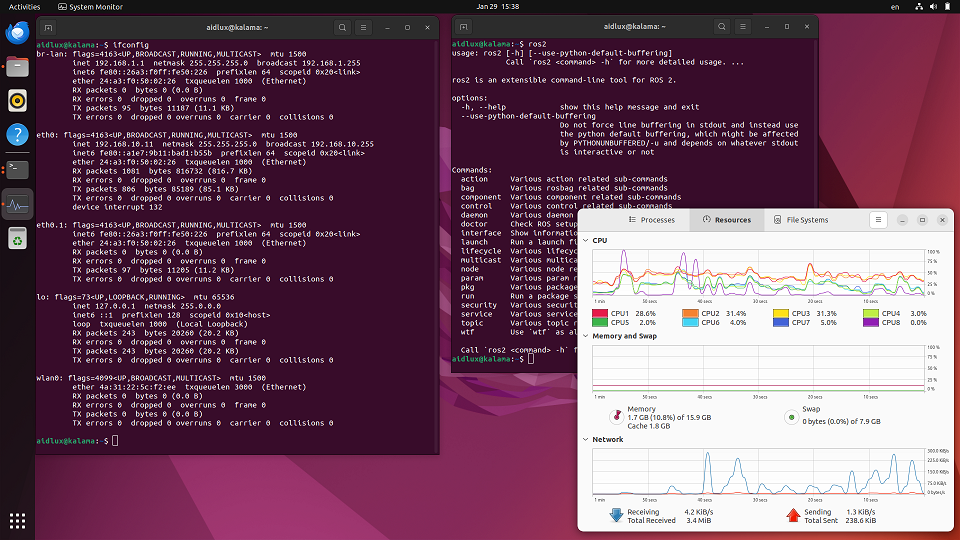960x540 pixels.
Task: Click the Terminal icon in dock
Action: click(x=17, y=169)
